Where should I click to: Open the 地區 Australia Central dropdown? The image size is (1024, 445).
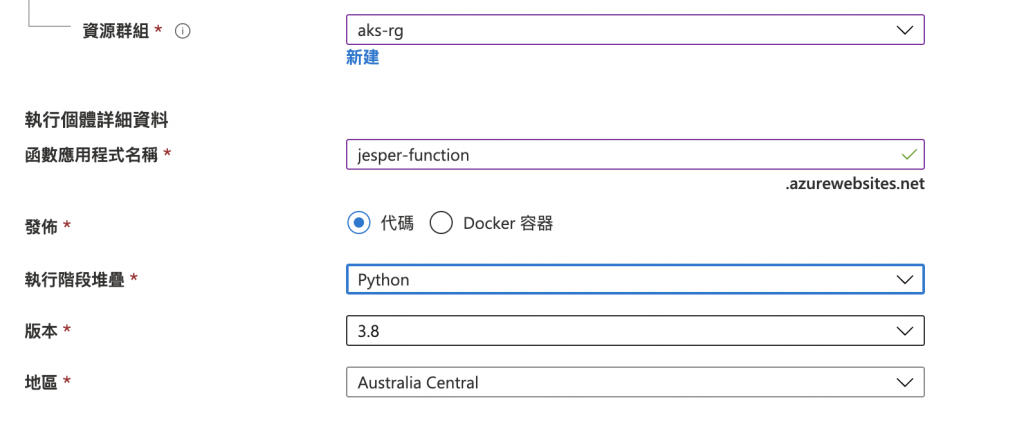coord(620,383)
